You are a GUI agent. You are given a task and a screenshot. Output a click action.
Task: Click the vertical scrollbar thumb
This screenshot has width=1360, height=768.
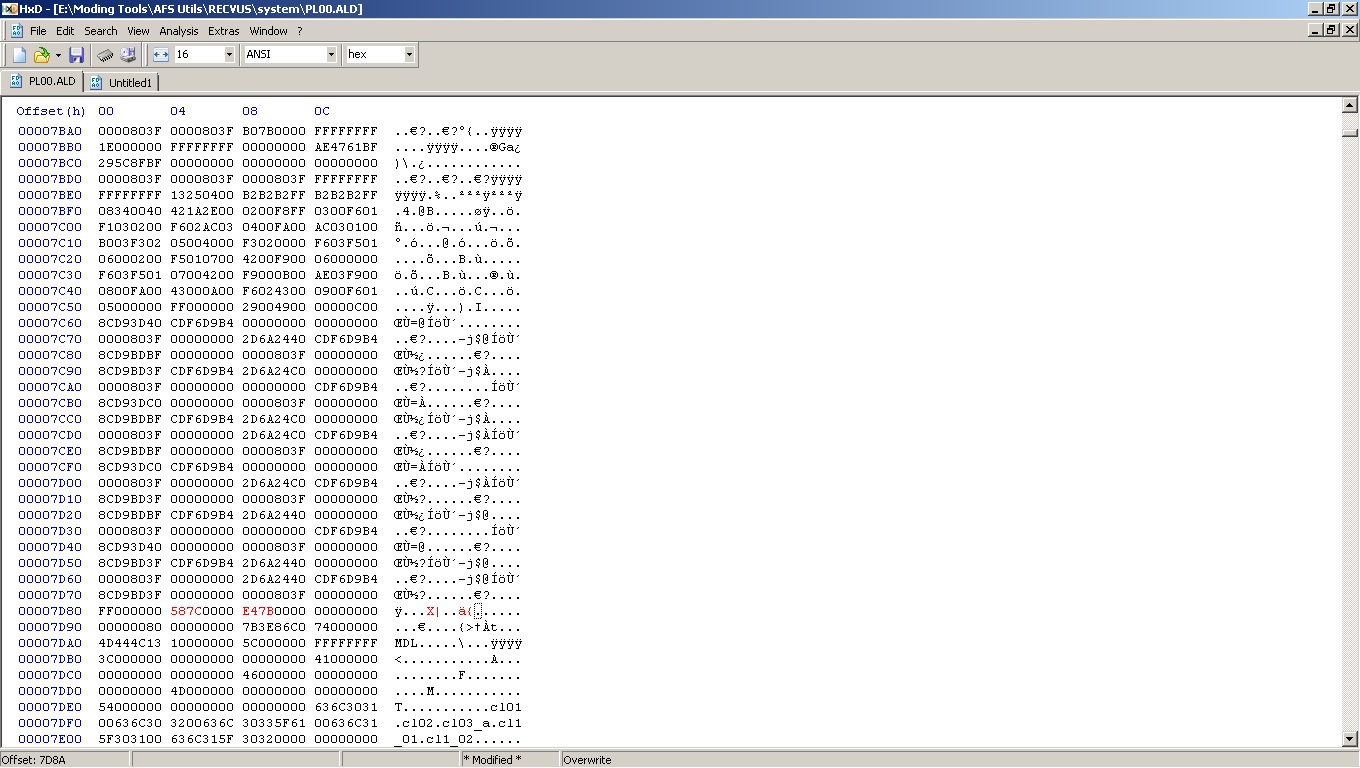[1349, 132]
